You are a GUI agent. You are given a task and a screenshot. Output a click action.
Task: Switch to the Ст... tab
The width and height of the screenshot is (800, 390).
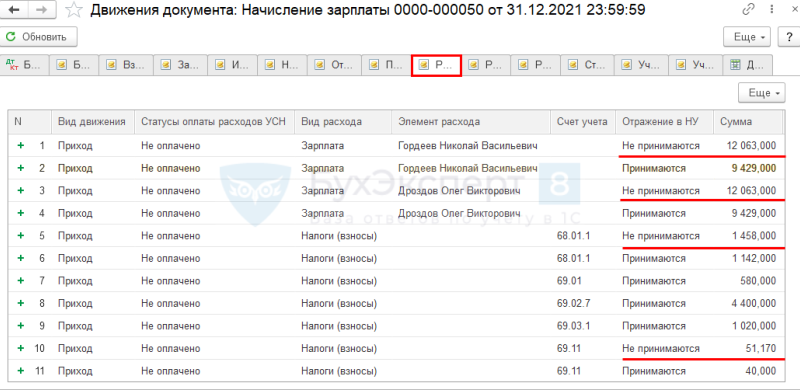click(x=587, y=65)
